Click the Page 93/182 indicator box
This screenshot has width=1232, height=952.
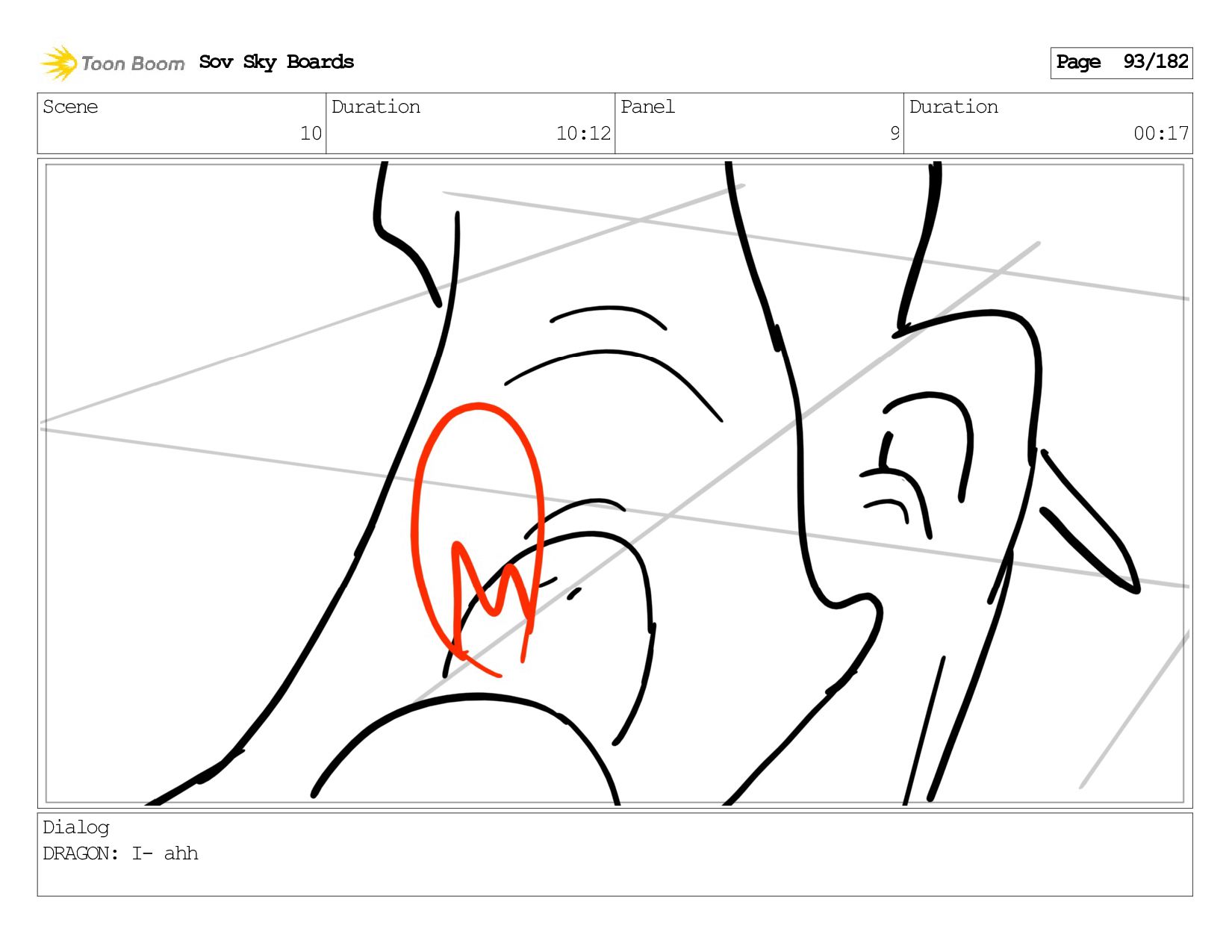[1121, 63]
